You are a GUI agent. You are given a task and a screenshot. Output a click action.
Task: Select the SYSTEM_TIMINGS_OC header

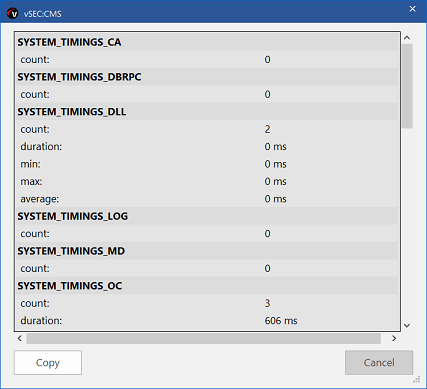coord(207,286)
